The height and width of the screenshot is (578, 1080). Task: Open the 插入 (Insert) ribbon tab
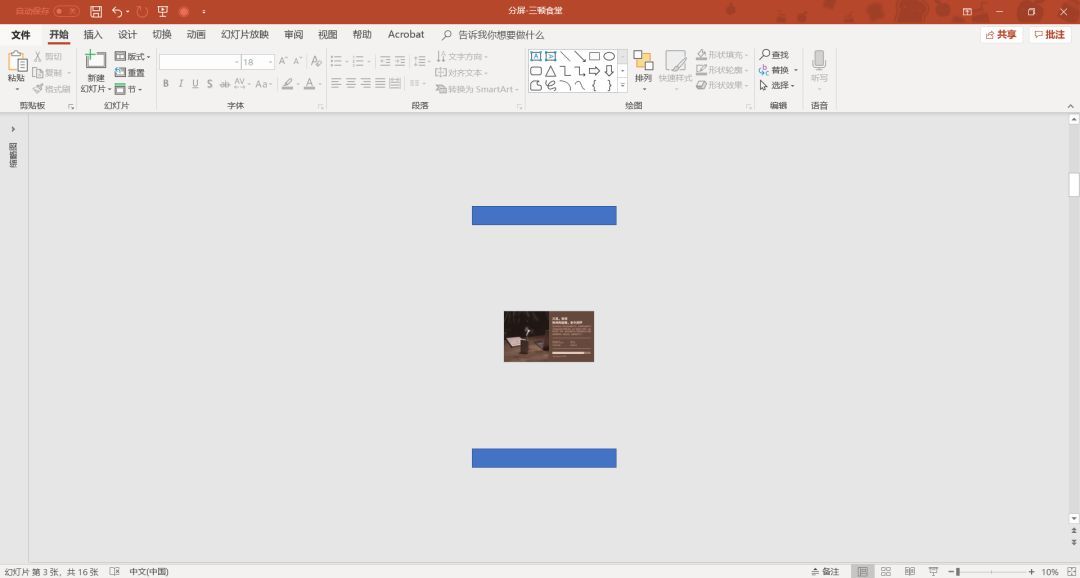pos(93,35)
